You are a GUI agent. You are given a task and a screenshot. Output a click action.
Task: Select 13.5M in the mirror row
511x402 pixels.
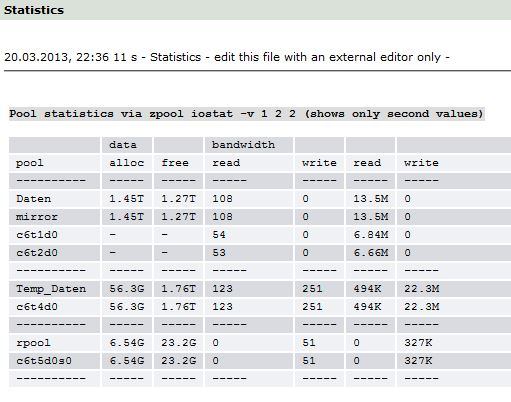click(371, 217)
